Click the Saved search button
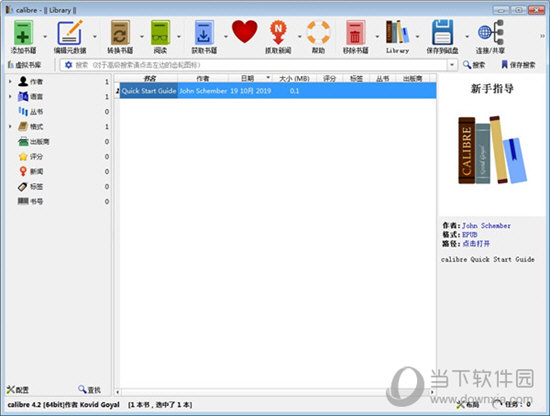This screenshot has width=550, height=416. [518, 65]
